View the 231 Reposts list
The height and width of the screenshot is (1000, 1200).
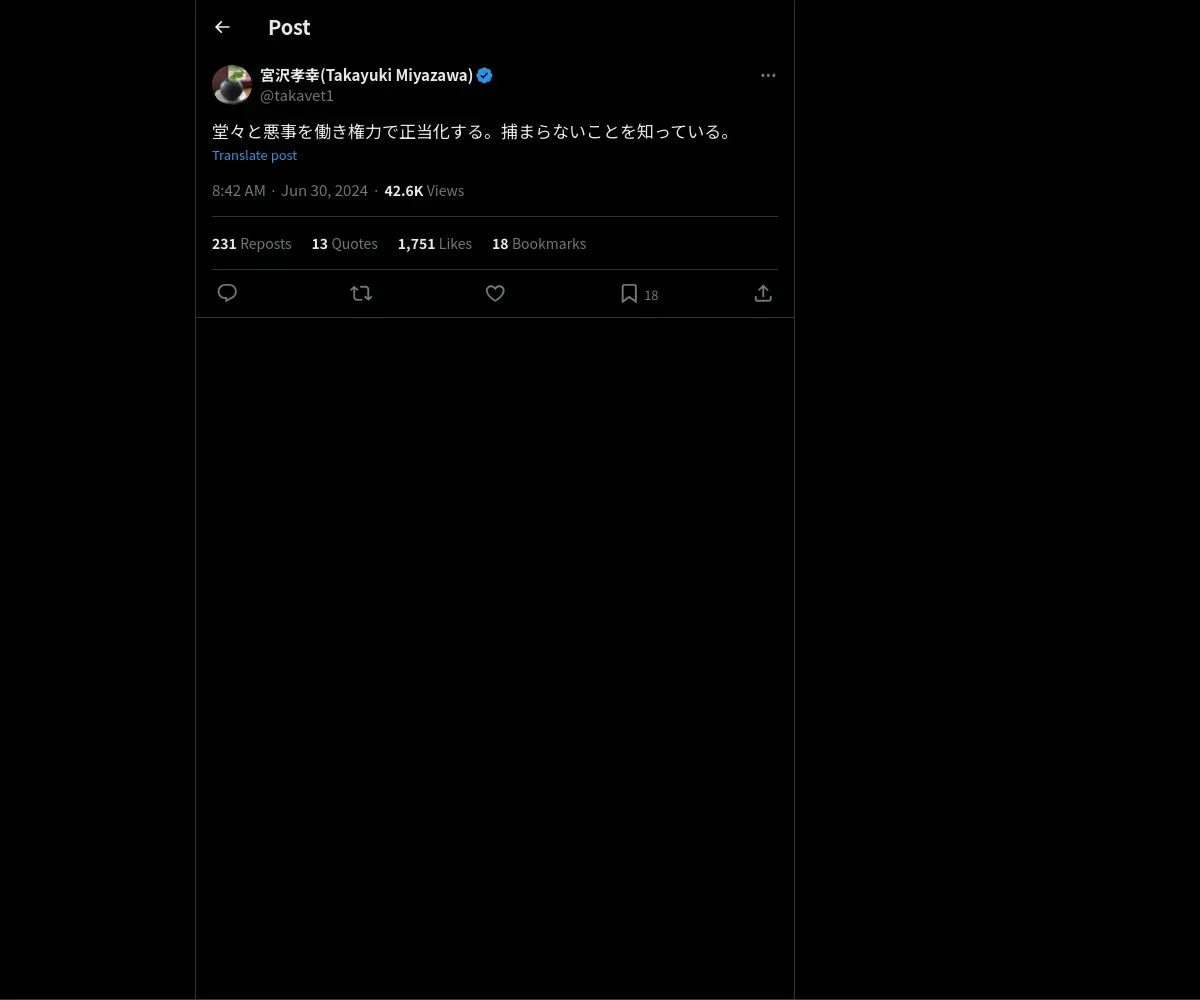pyautogui.click(x=252, y=244)
